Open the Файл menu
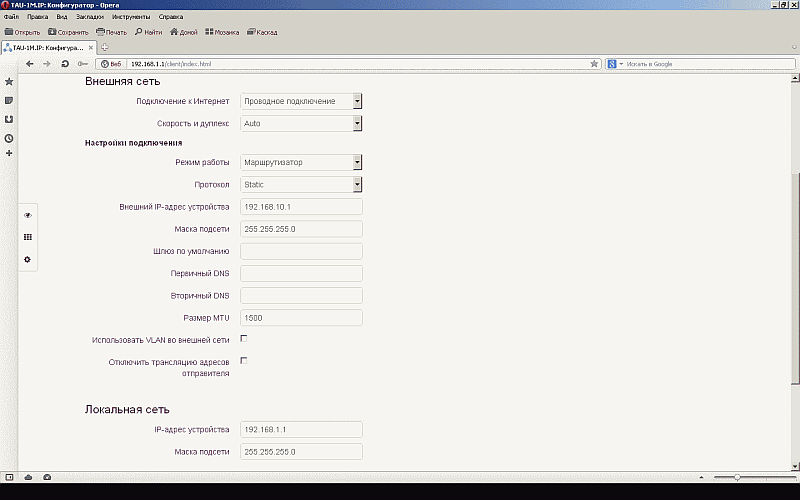This screenshot has width=800, height=500. pyautogui.click(x=11, y=17)
